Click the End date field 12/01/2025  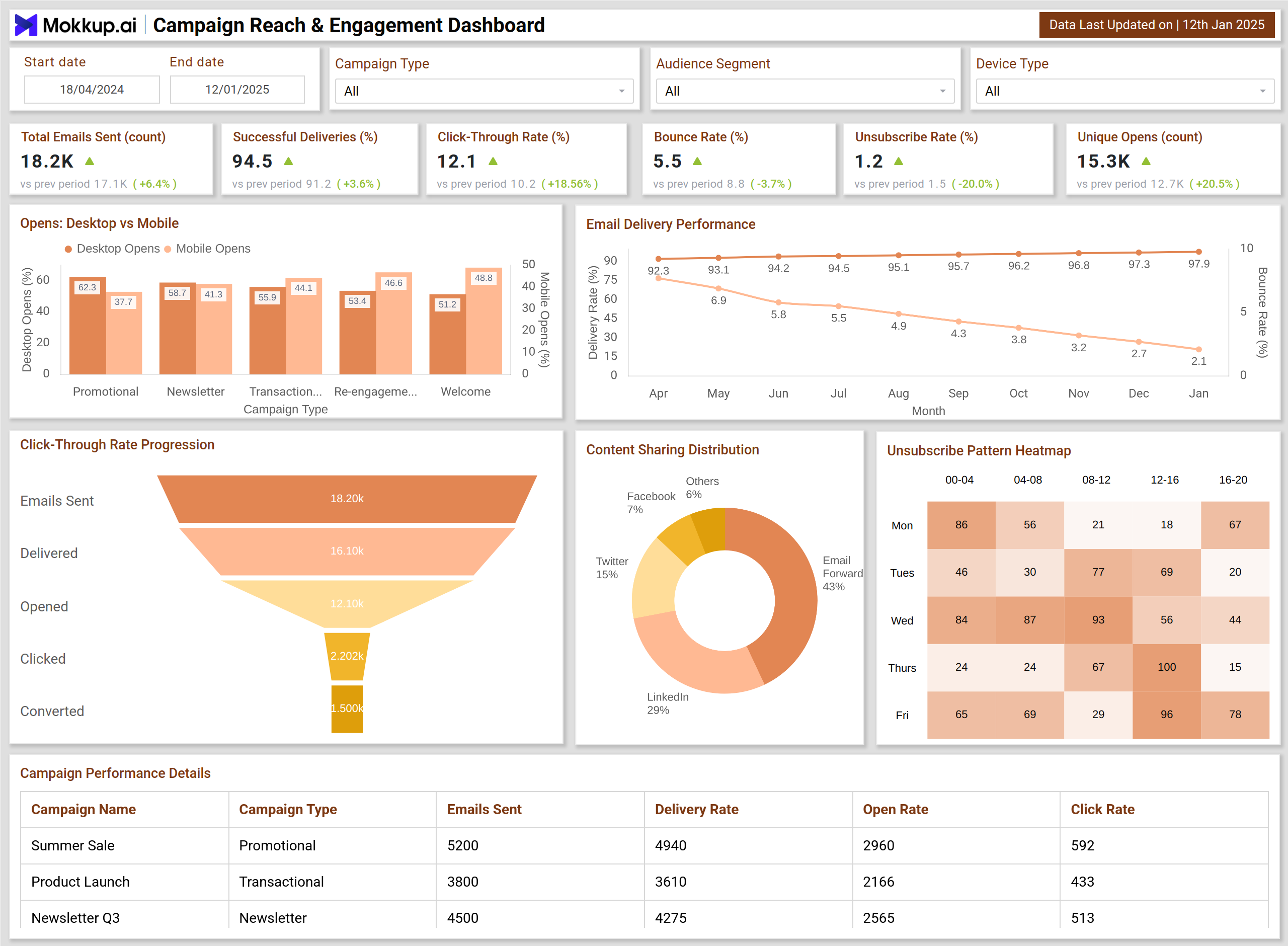pyautogui.click(x=237, y=90)
